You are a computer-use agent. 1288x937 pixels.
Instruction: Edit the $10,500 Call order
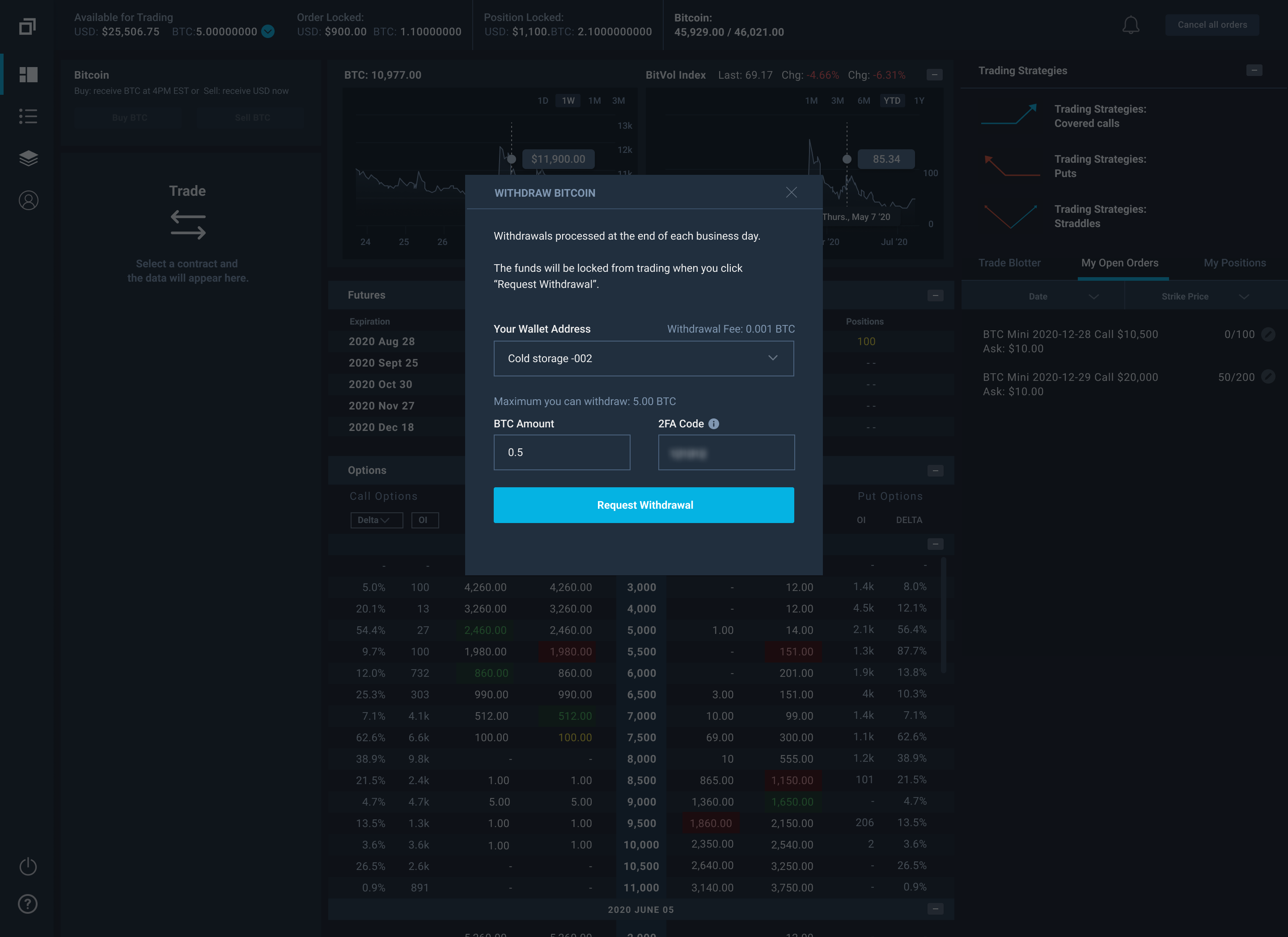[x=1267, y=334]
